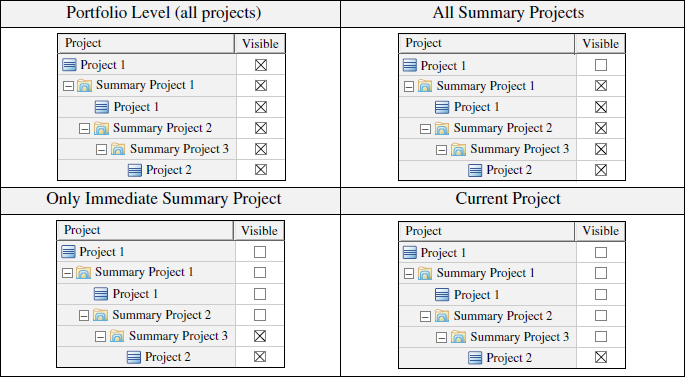
Task: Select Project 2 row text in Portfolio Level table
Action: point(169,170)
